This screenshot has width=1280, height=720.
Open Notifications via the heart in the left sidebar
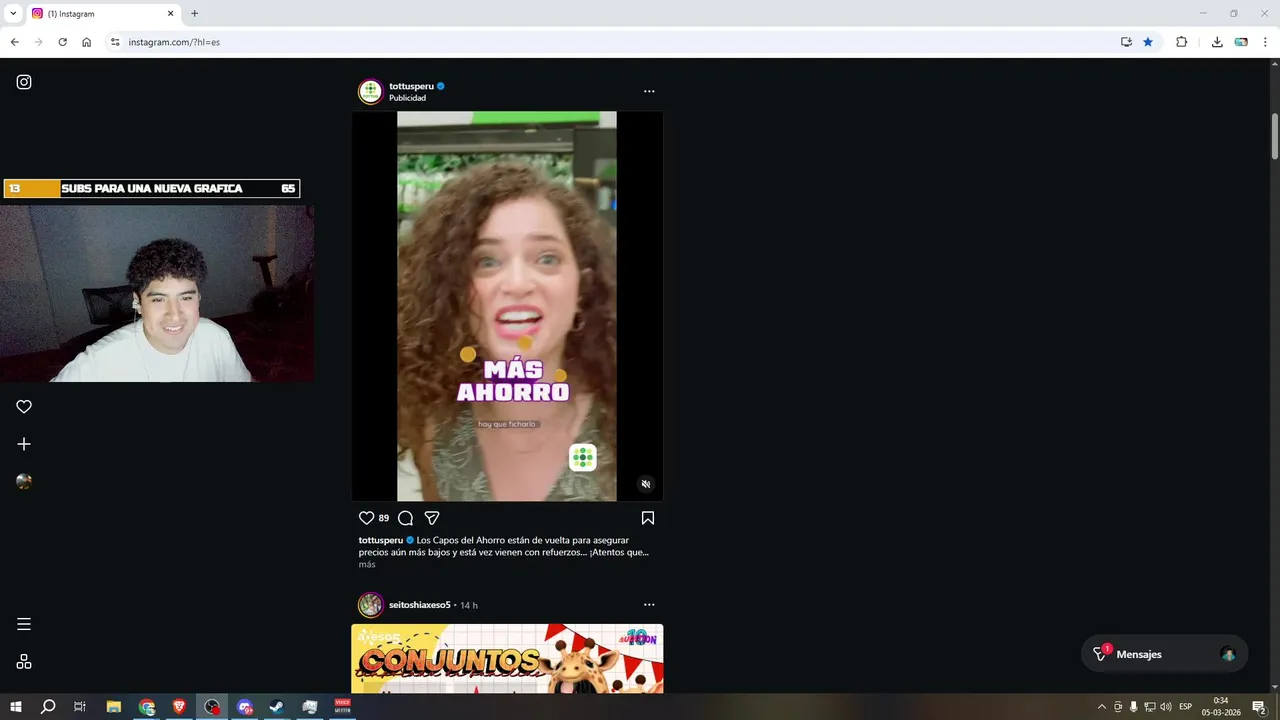[24, 407]
